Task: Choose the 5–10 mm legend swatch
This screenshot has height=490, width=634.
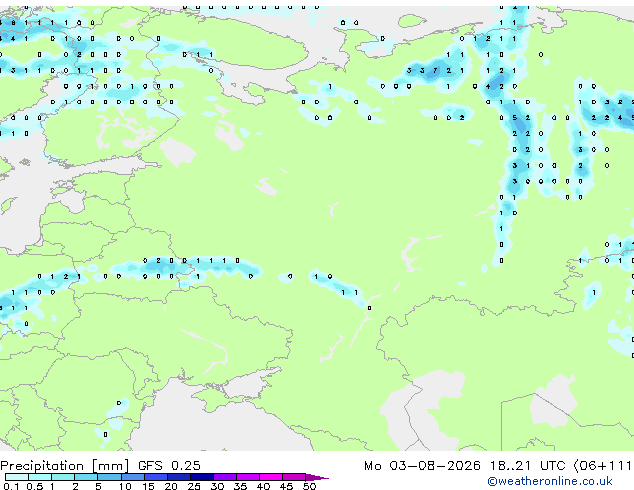Action: click(109, 477)
